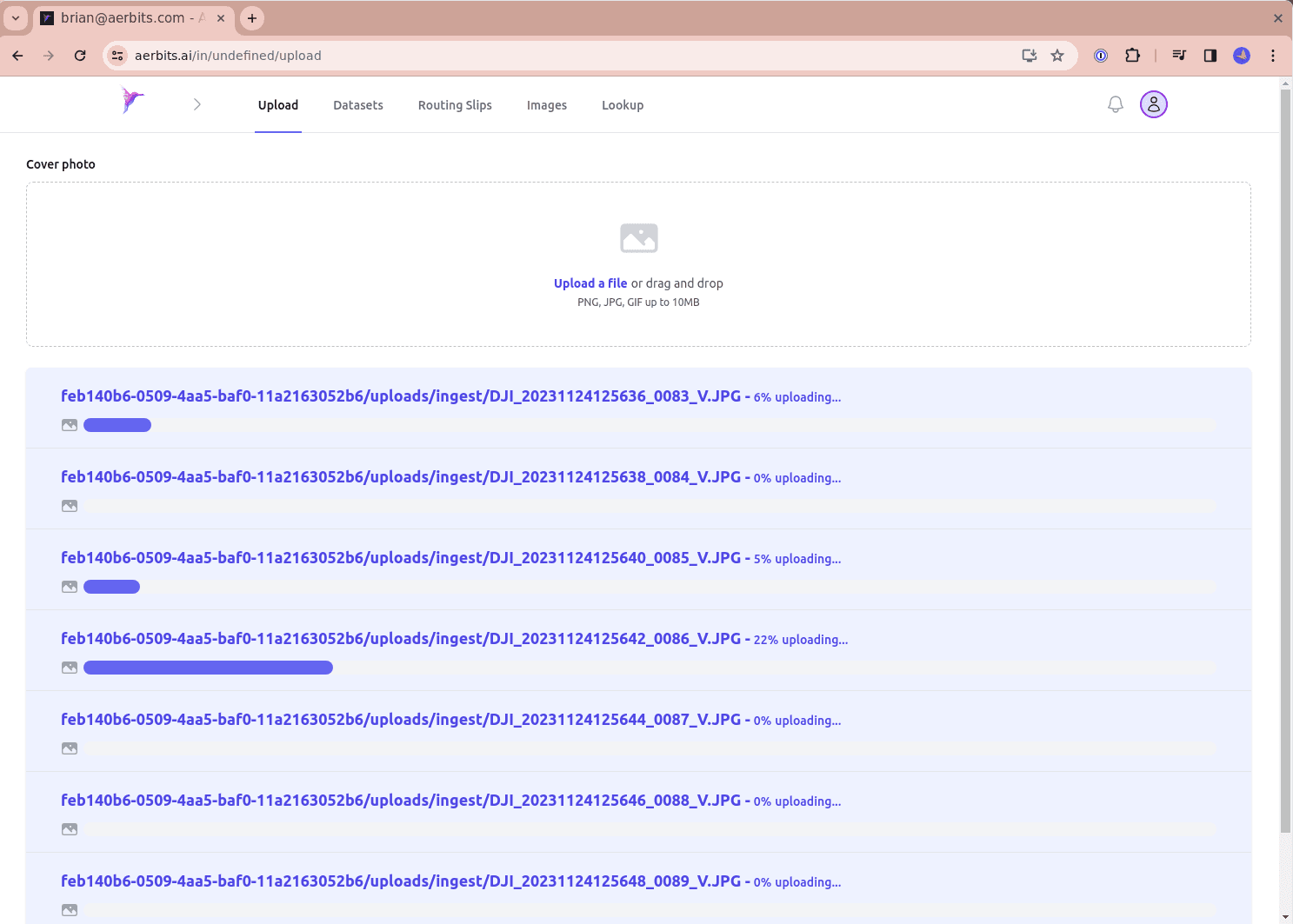Bookmark this page using the star icon

pos(1058,55)
